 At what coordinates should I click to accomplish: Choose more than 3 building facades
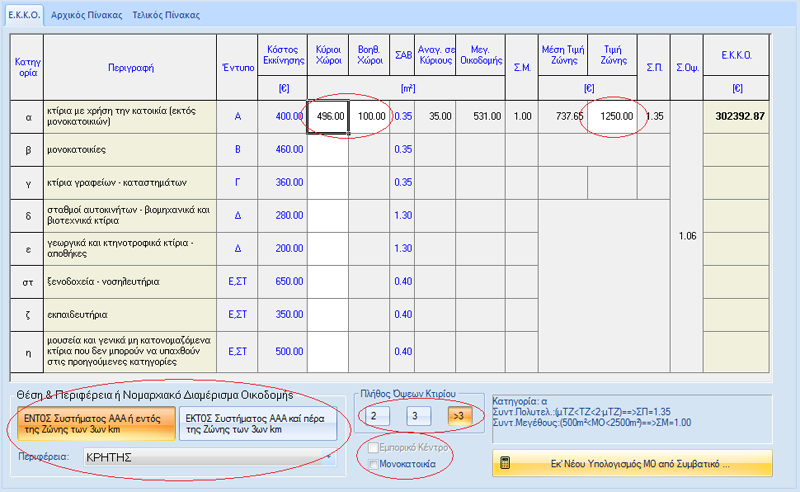pyautogui.click(x=459, y=416)
